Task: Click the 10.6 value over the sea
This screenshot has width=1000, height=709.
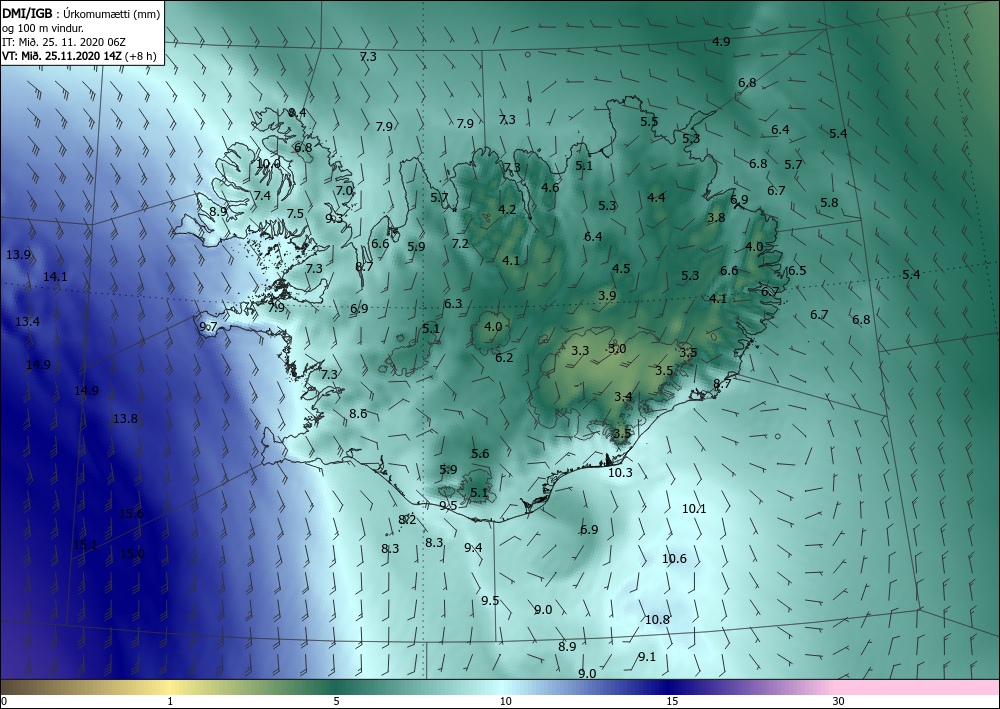Action: pyautogui.click(x=674, y=559)
